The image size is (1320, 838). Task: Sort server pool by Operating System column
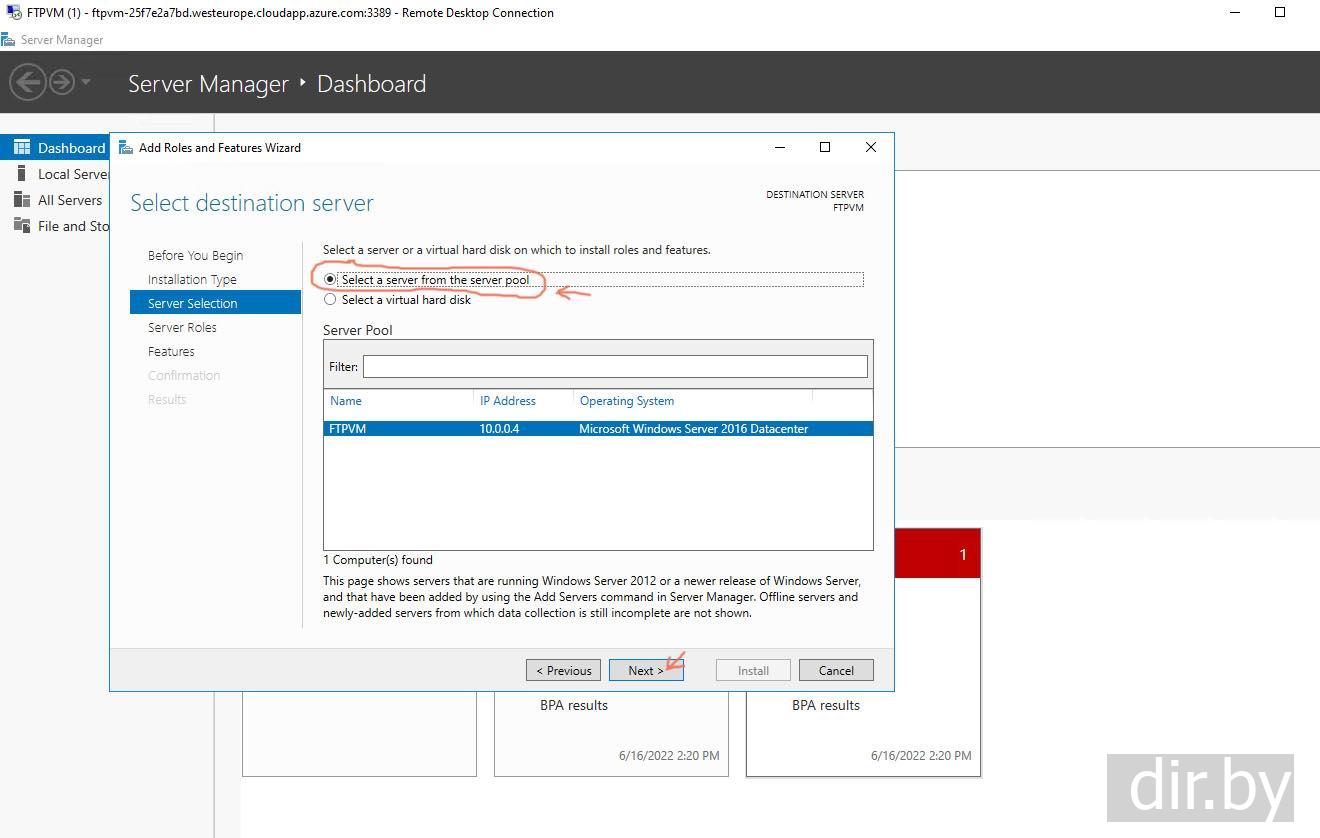(x=627, y=401)
